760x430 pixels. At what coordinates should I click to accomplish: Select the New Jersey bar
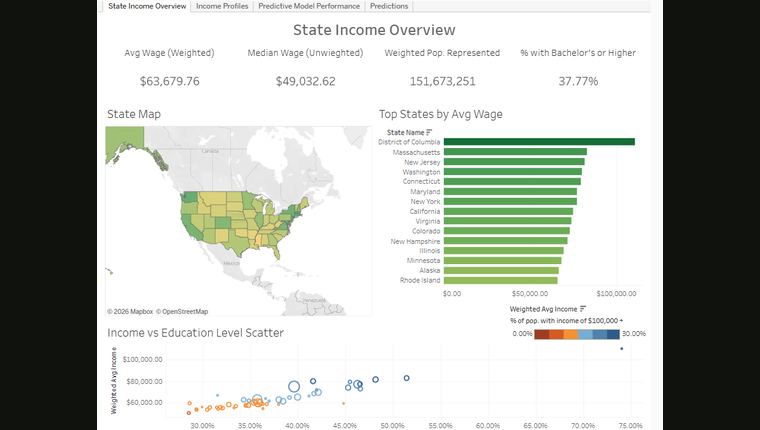514,162
